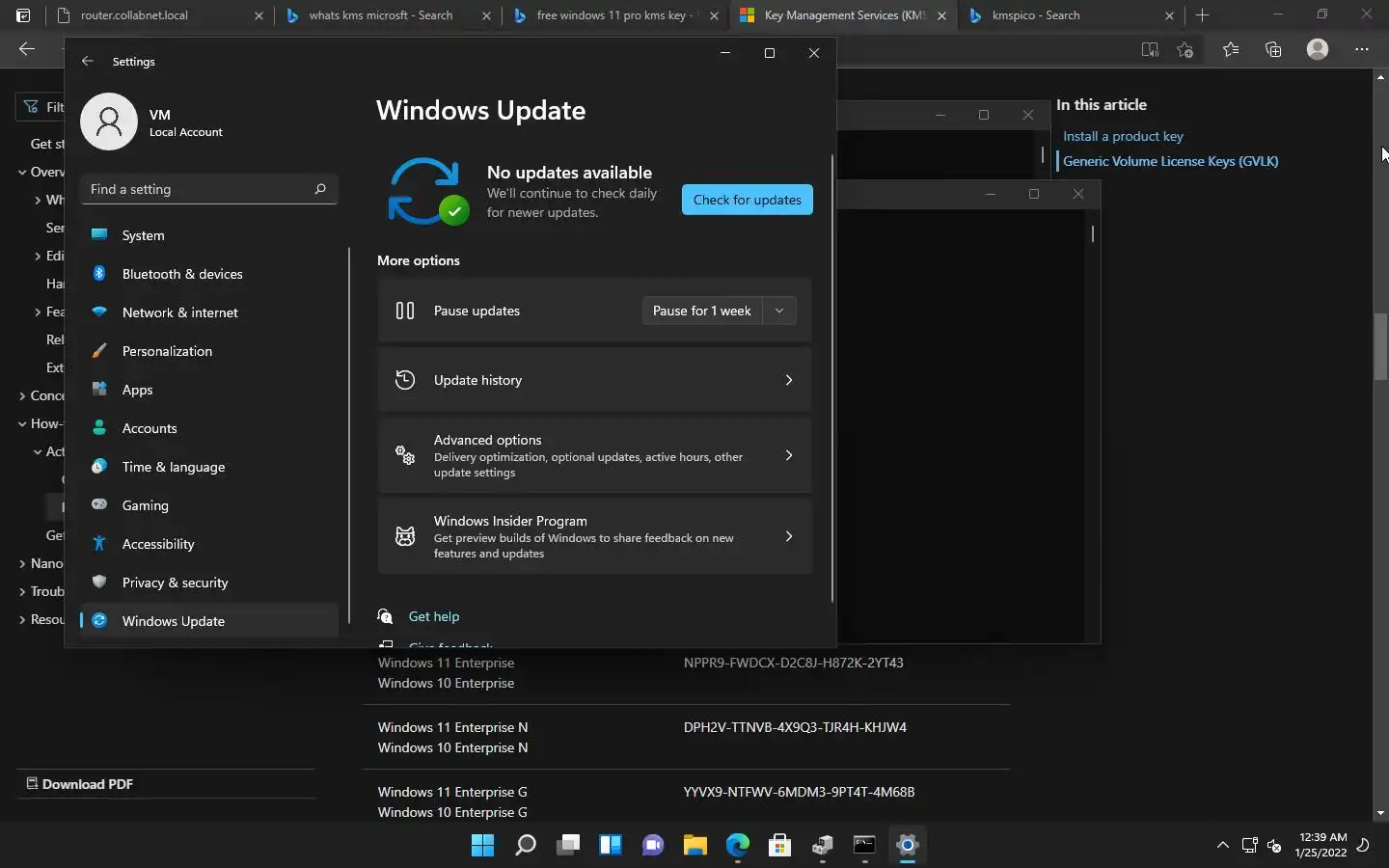The height and width of the screenshot is (868, 1389).
Task: Open Chat app on taskbar
Action: (x=653, y=845)
